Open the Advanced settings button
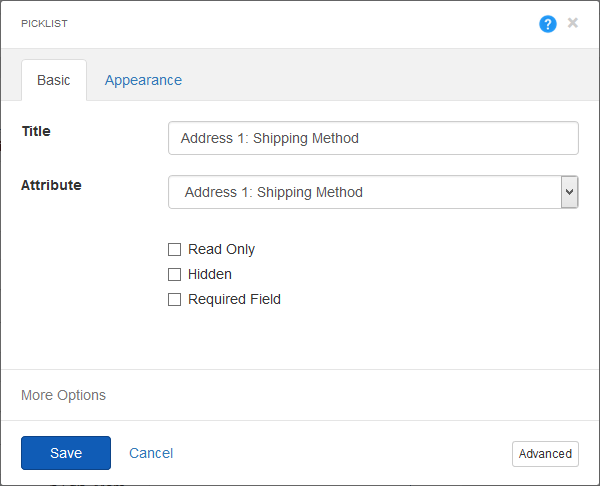 [545, 454]
